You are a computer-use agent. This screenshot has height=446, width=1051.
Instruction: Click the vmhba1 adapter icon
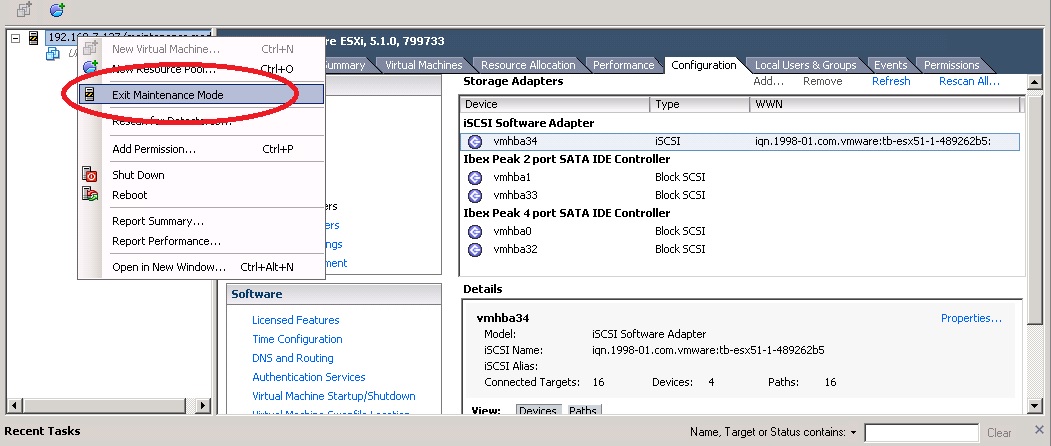point(475,177)
